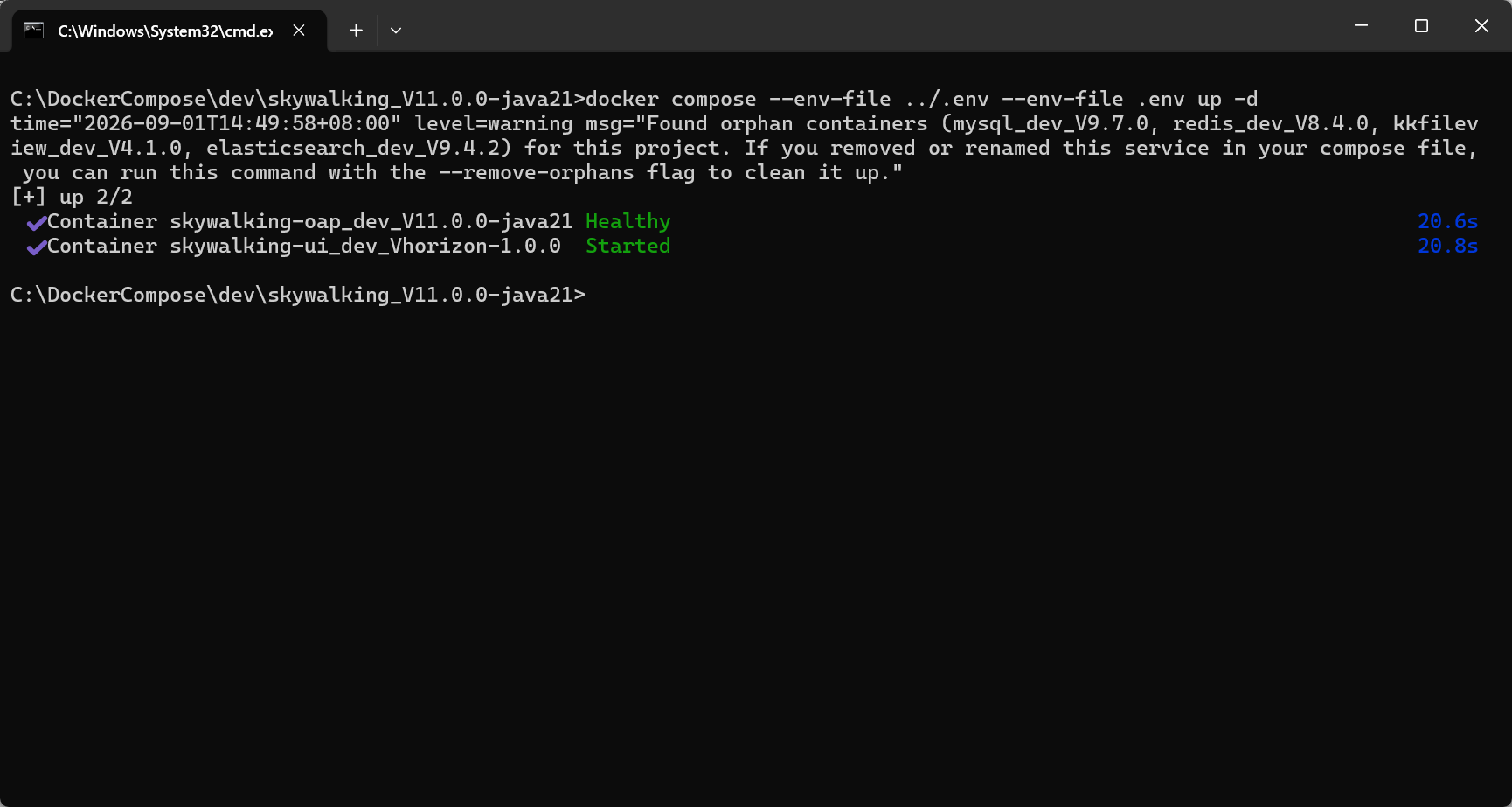Click the 20.6s elapsed time

[1447, 221]
